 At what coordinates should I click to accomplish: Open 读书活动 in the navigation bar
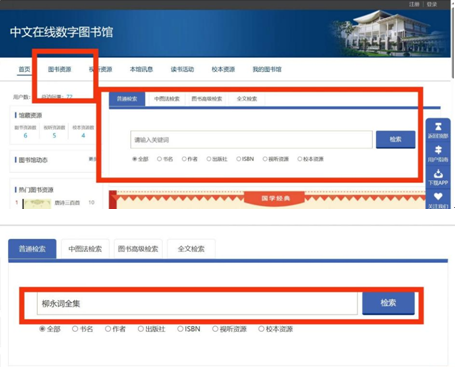point(182,69)
